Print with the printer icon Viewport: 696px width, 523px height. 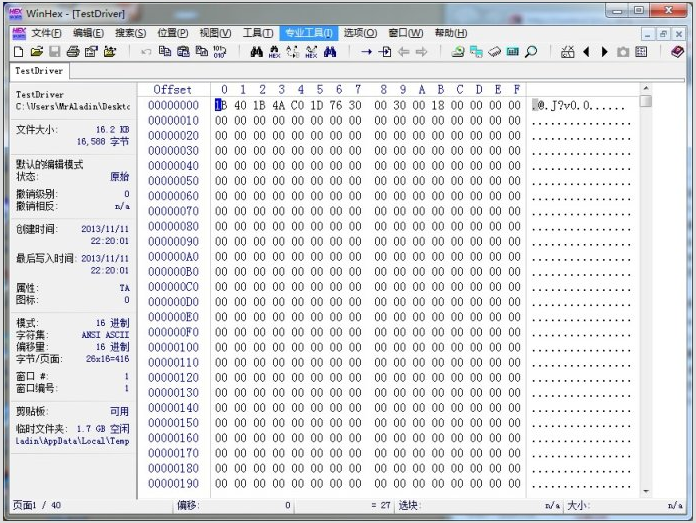click(x=73, y=52)
